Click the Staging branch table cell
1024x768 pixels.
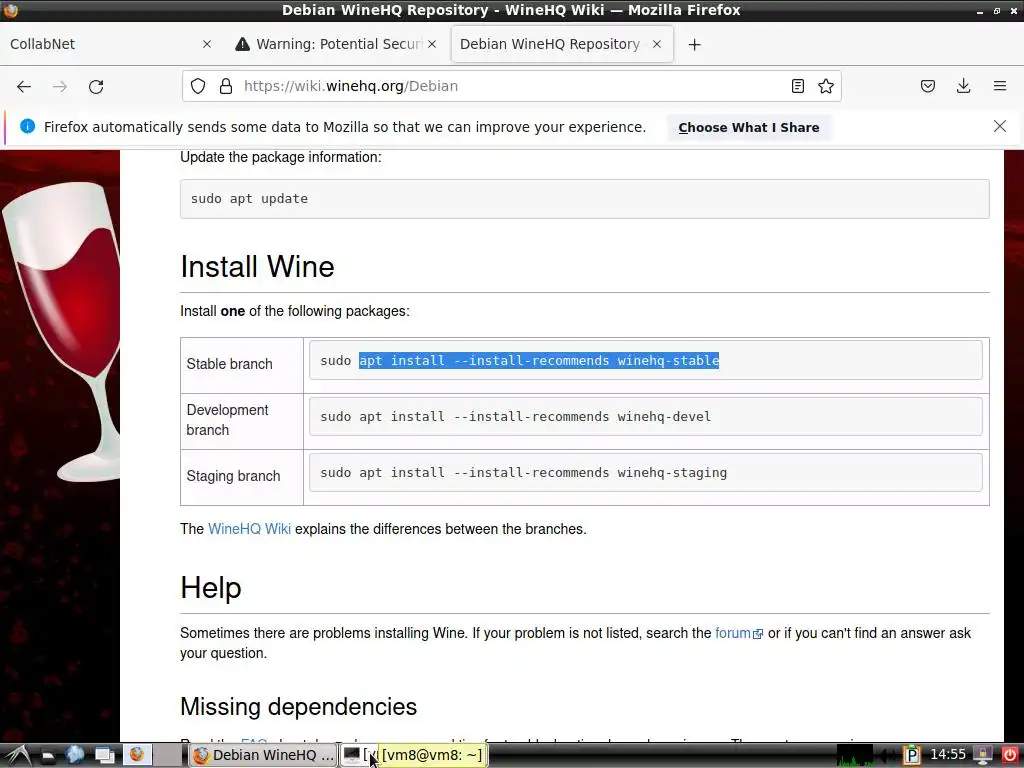tap(242, 477)
